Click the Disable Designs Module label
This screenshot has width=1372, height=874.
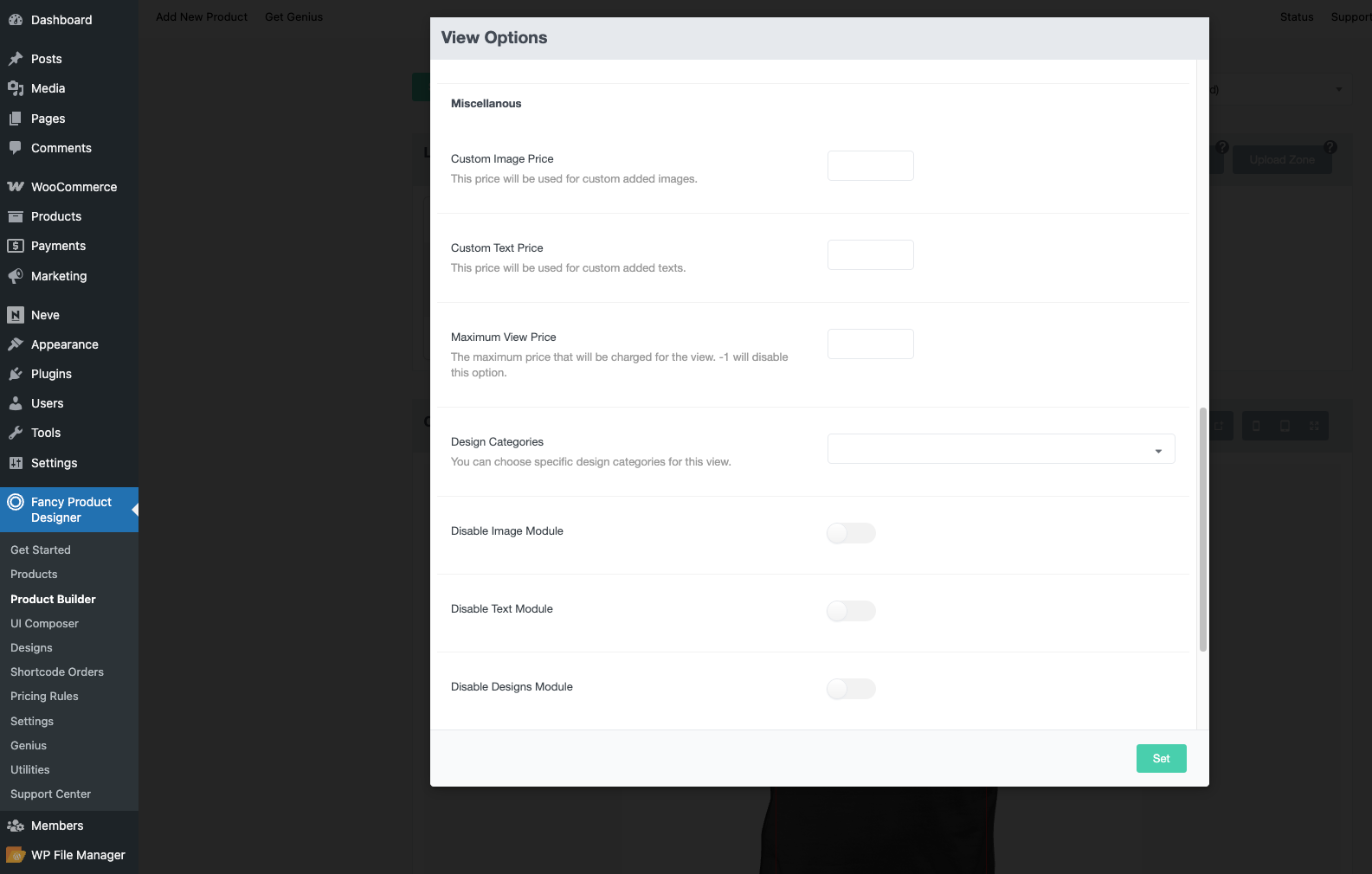pyautogui.click(x=512, y=686)
